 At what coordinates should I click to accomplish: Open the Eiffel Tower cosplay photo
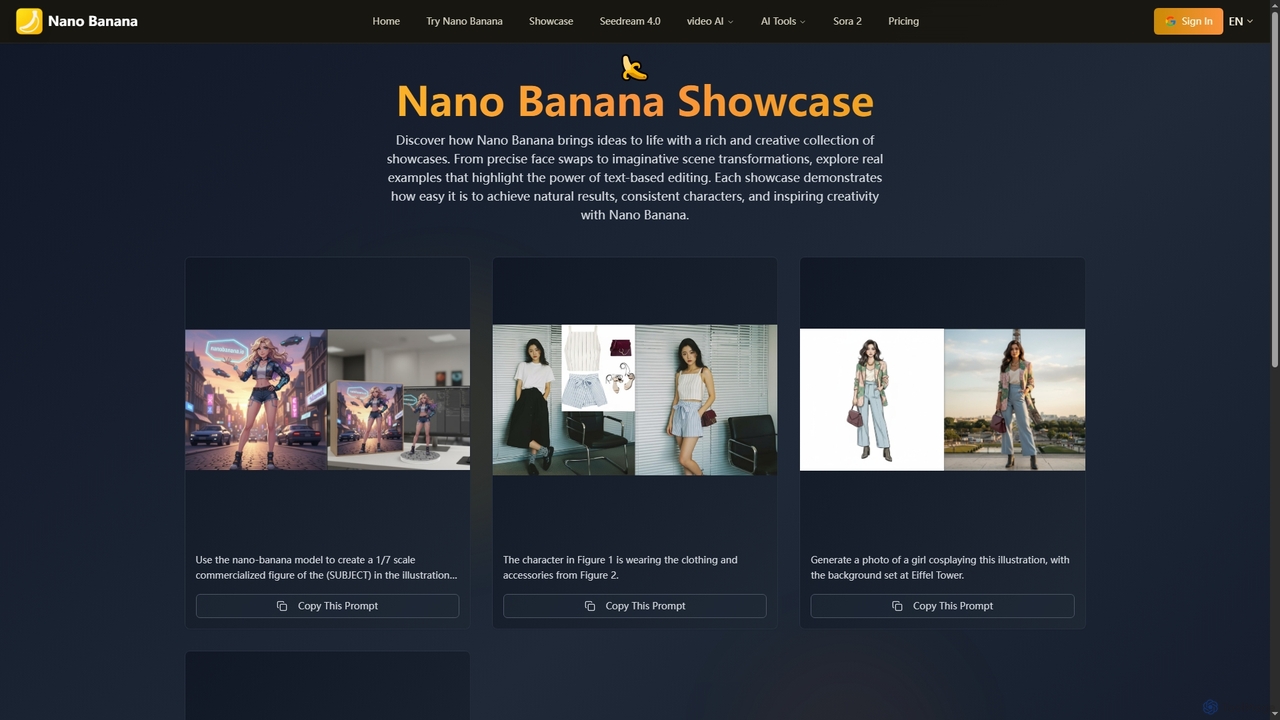click(1014, 400)
